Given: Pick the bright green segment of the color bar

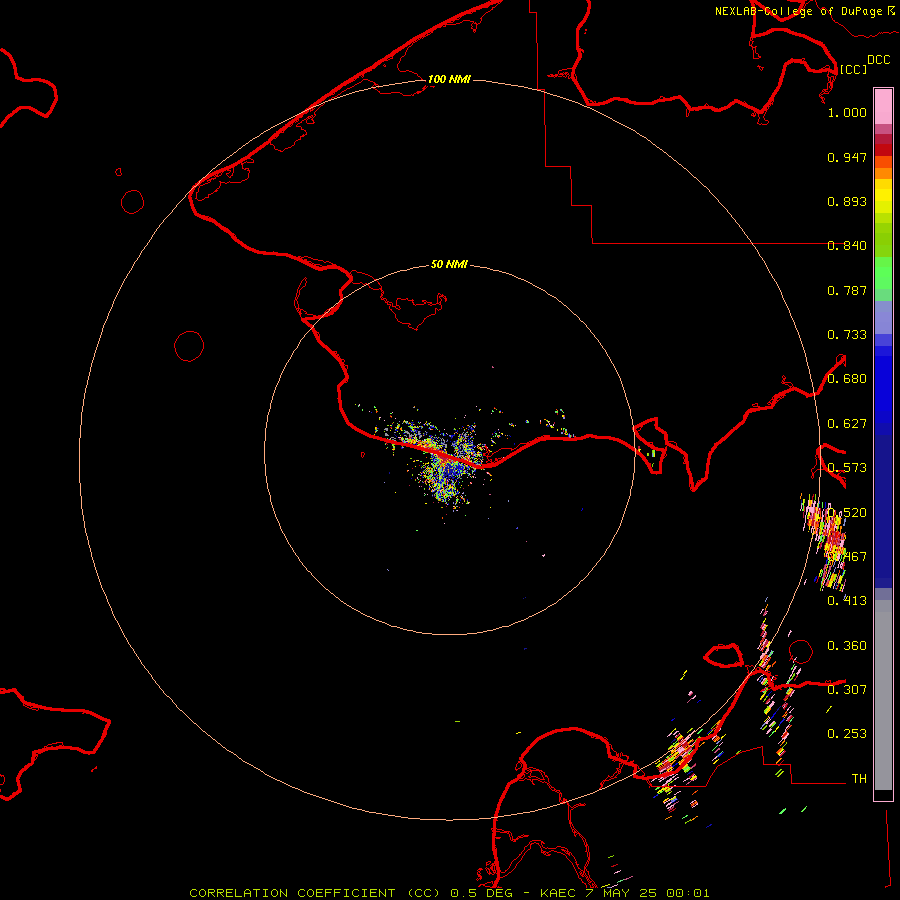Looking at the screenshot, I should tap(883, 273).
